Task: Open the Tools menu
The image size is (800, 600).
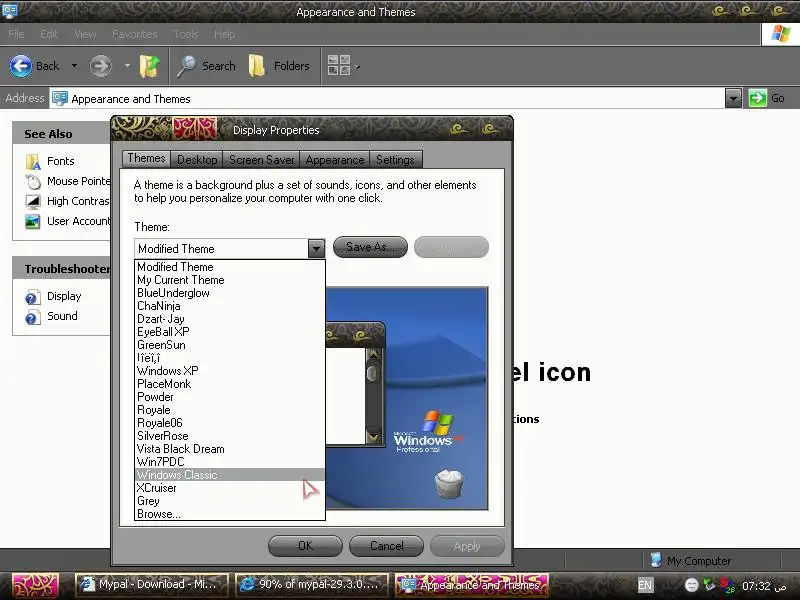Action: (186, 34)
